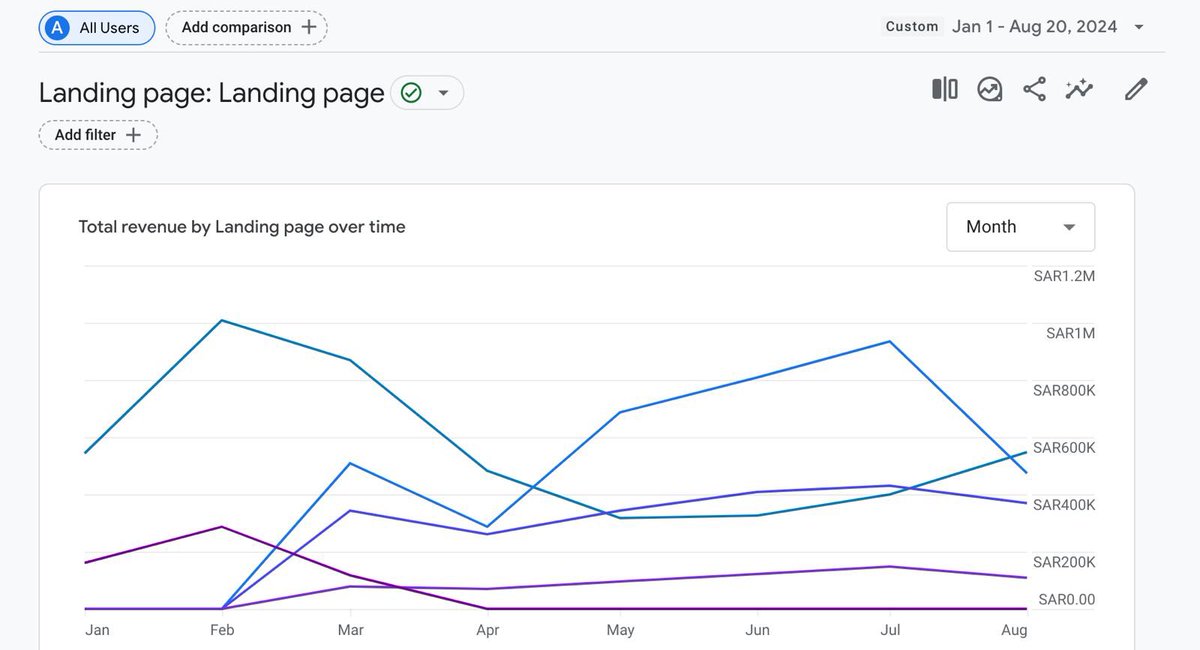The height and width of the screenshot is (650, 1200).
Task: Click the Jul x-axis label
Action: click(x=890, y=630)
